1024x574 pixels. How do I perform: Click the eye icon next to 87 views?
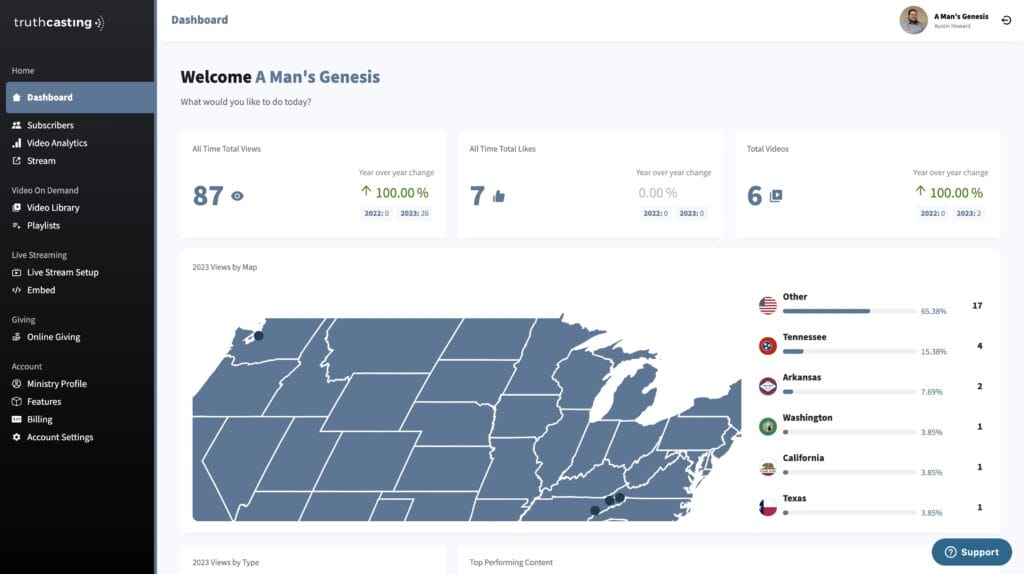237,196
